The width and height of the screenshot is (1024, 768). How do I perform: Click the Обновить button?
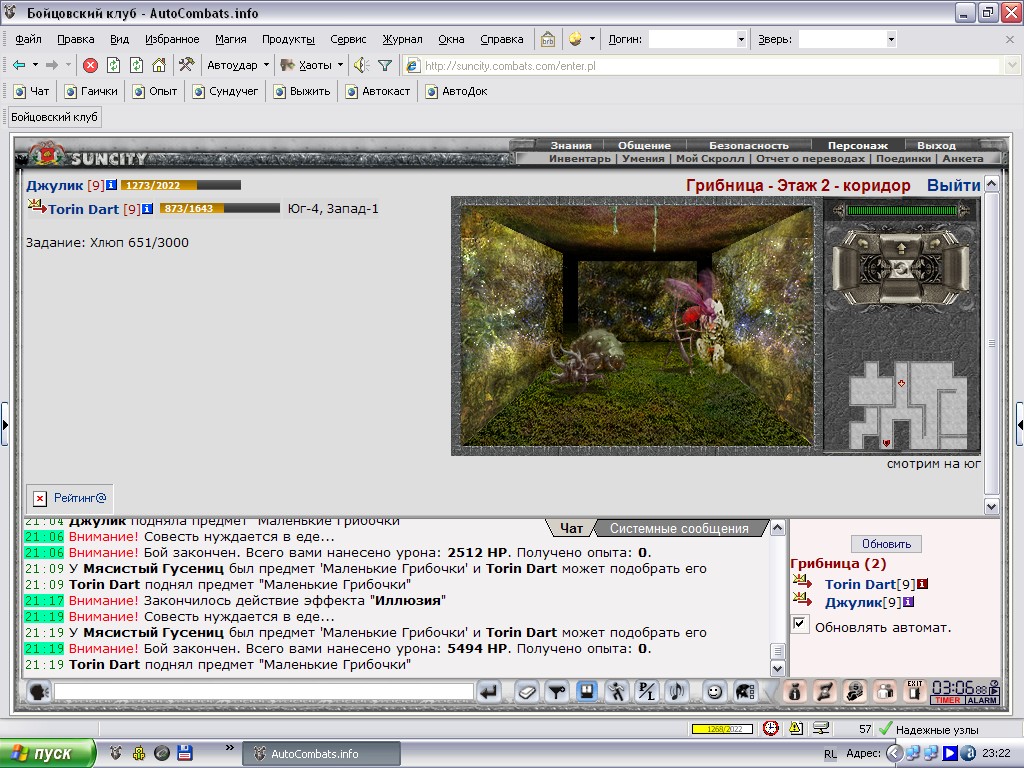886,544
